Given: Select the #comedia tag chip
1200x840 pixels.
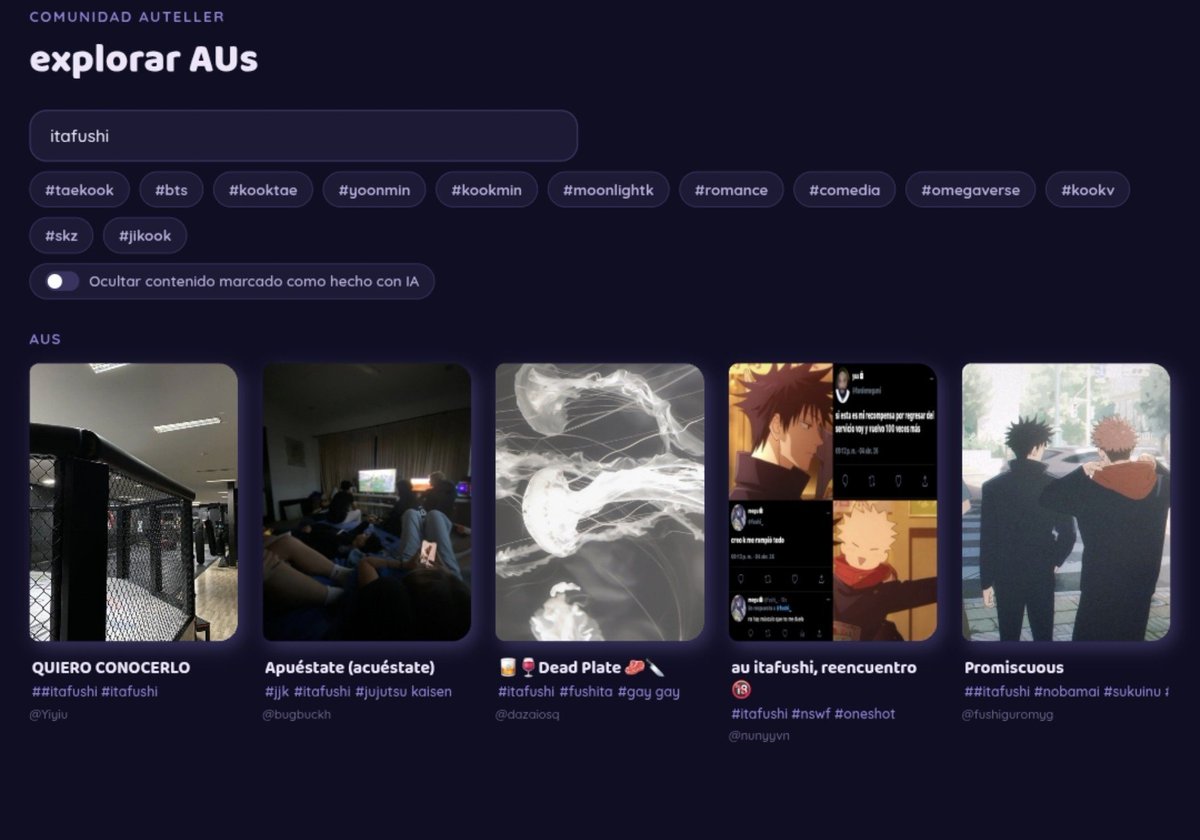Looking at the screenshot, I should point(845,190).
